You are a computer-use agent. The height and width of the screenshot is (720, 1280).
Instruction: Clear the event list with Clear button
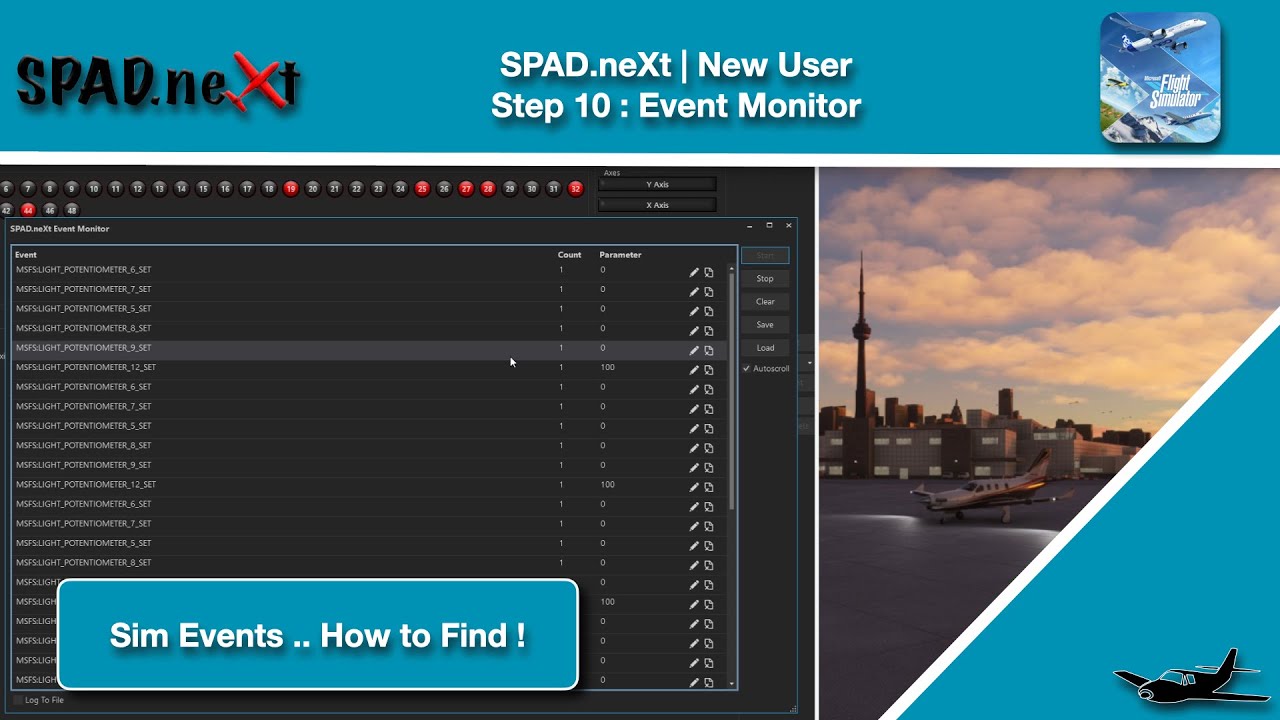tap(765, 301)
